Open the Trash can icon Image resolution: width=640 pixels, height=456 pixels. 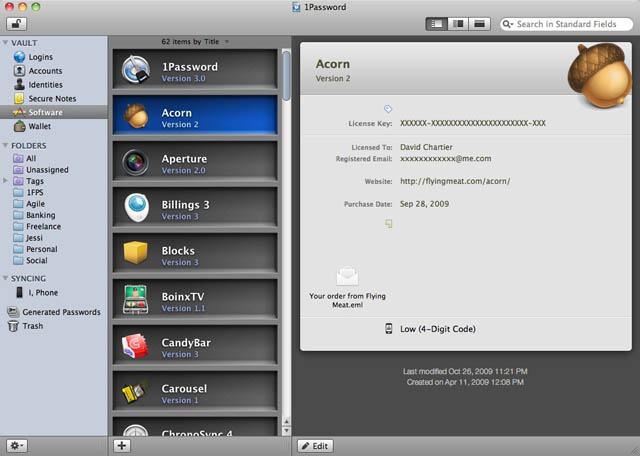click(x=13, y=326)
